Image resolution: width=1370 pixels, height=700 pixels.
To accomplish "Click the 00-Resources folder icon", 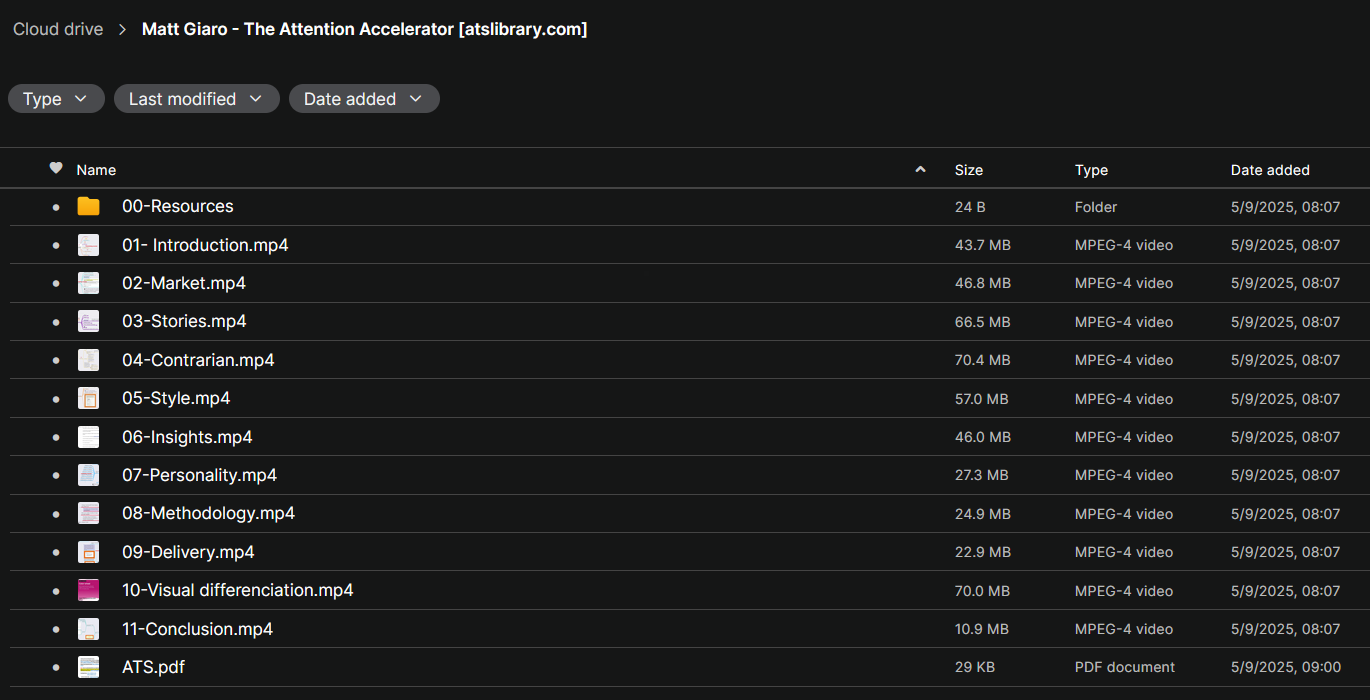I will (x=89, y=206).
